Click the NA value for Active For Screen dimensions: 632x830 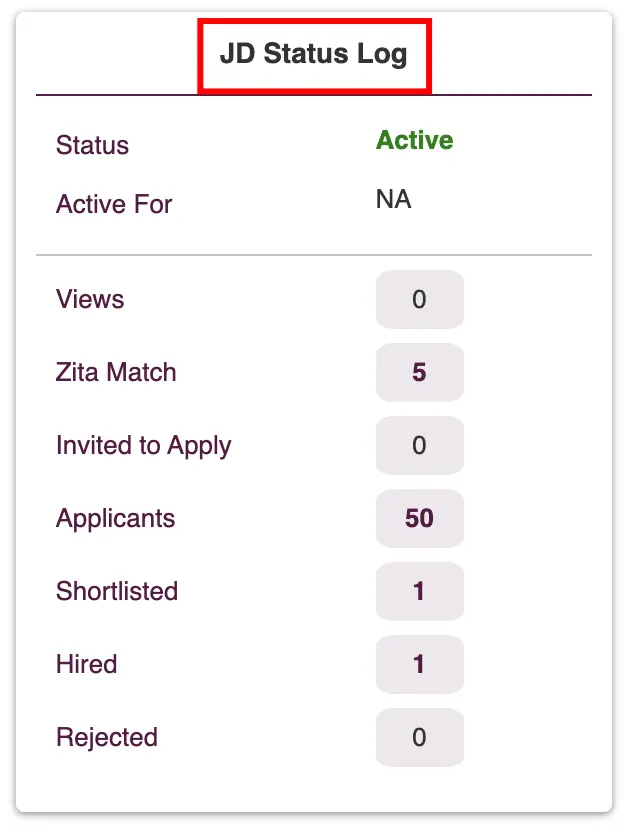click(393, 200)
